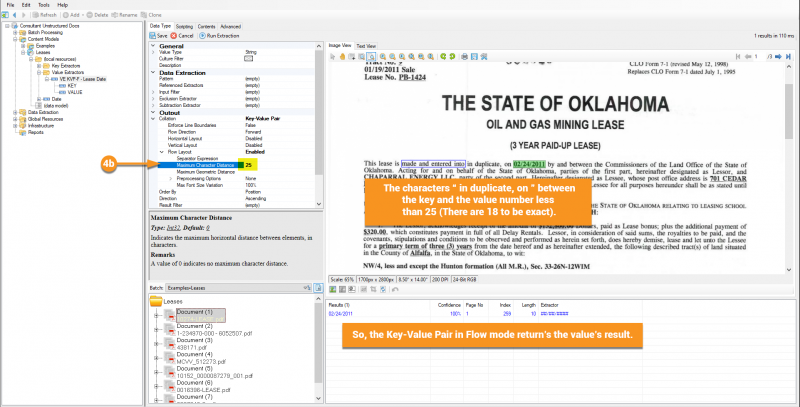800x407 pixels.
Task: Click the rotate left green icon
Action: coord(443,57)
